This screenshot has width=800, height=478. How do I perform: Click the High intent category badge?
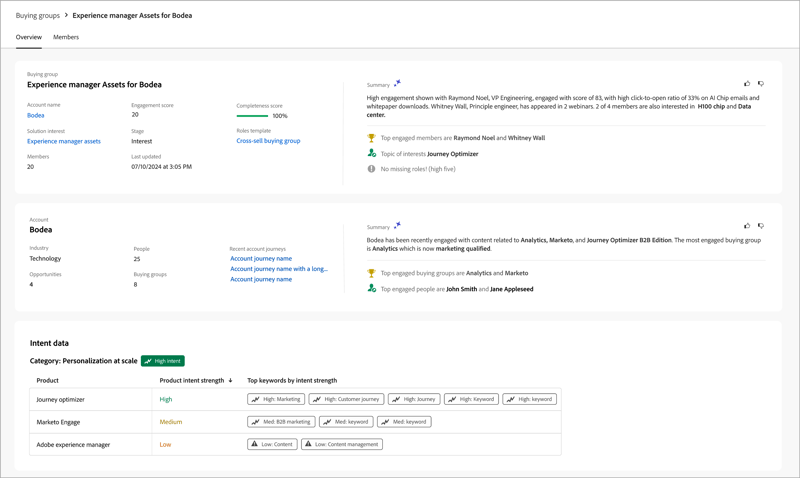point(163,361)
